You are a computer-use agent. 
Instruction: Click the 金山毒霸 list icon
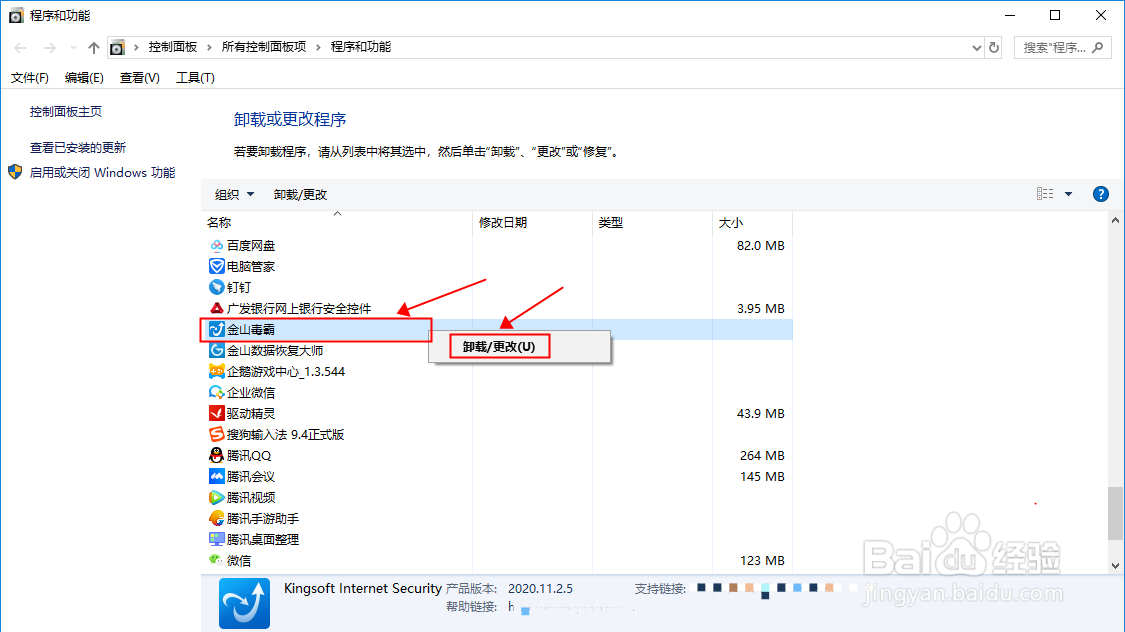click(217, 329)
